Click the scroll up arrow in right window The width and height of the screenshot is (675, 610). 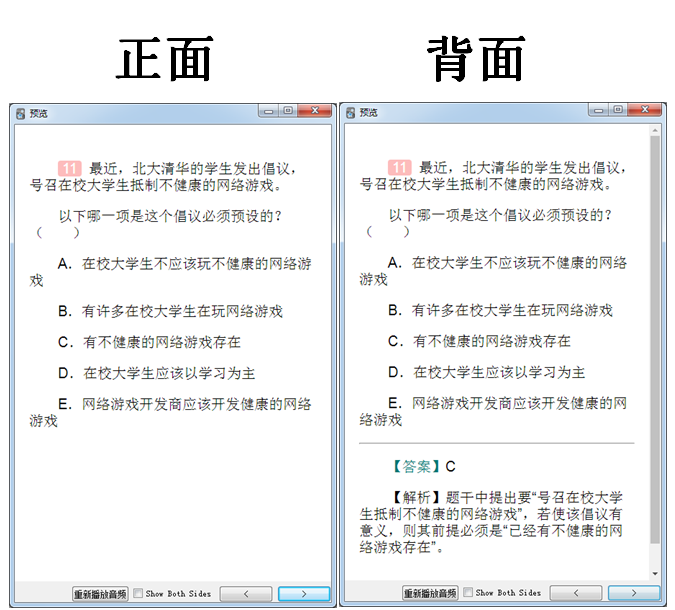[655, 130]
